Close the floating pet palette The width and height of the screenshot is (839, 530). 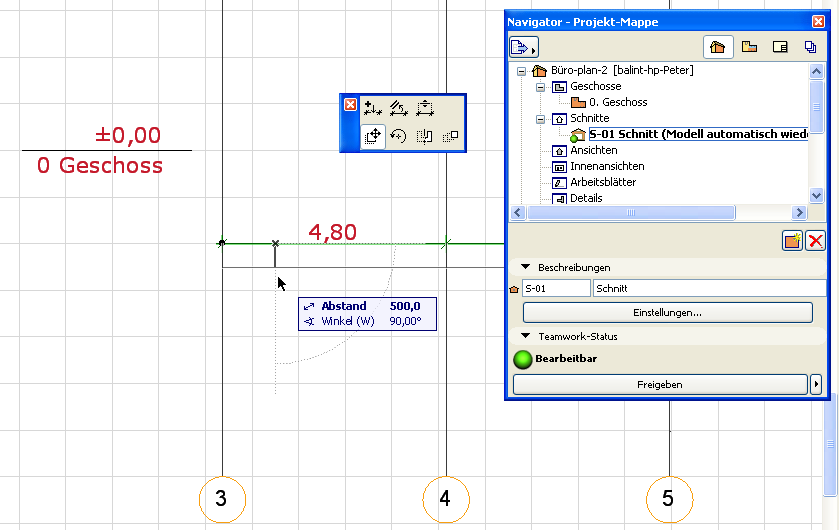[350, 104]
